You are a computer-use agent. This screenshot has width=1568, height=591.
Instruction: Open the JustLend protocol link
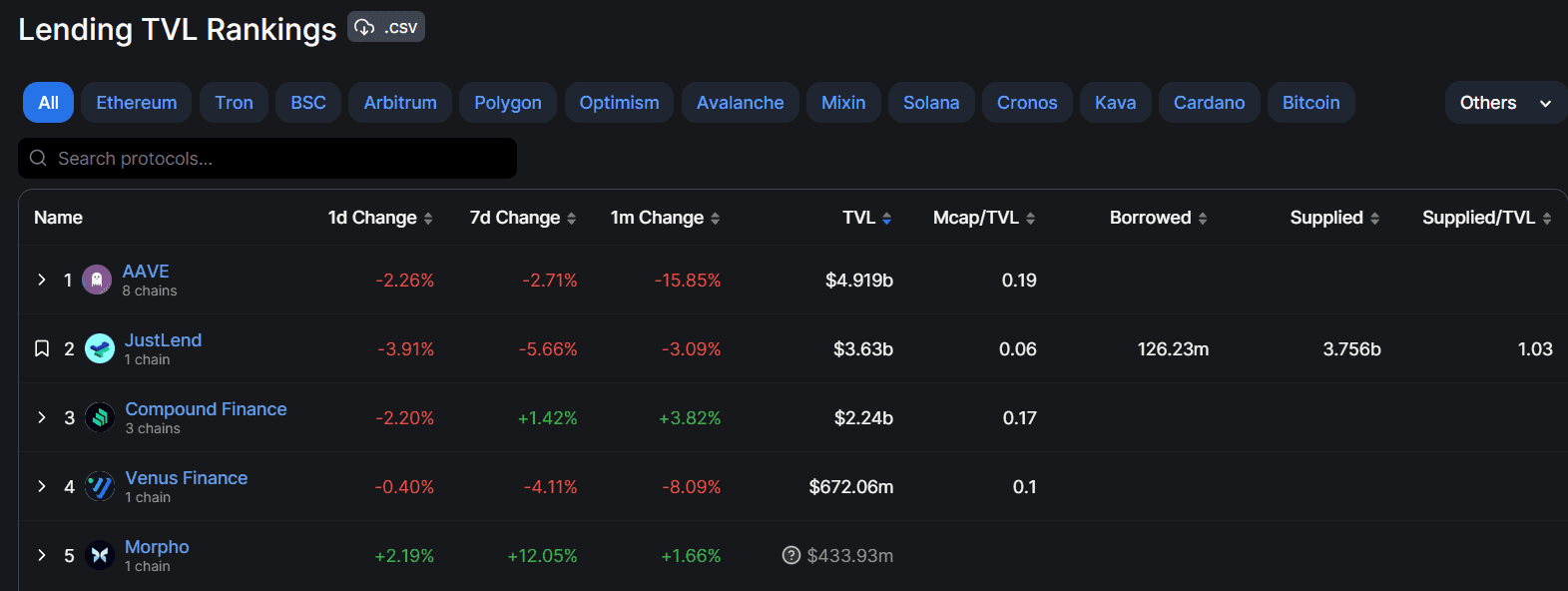(x=163, y=340)
